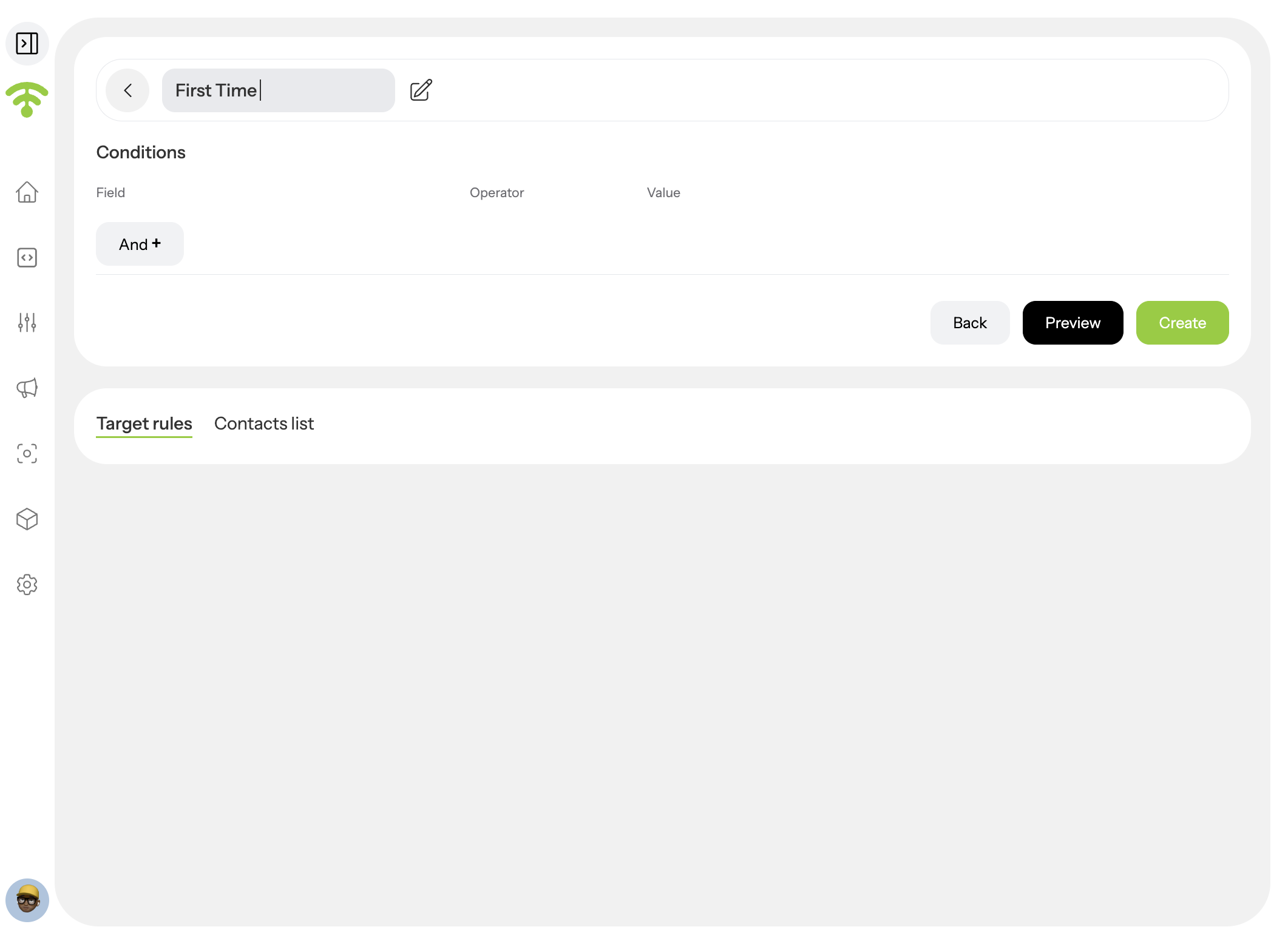Screen dimensions: 1288x944
Task: Expand the sidebar panel toggle icon
Action: pos(27,44)
